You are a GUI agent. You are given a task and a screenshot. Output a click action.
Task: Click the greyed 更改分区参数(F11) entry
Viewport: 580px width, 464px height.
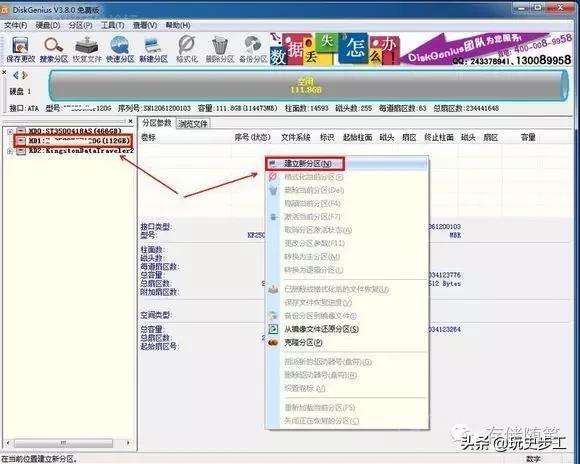click(347, 243)
